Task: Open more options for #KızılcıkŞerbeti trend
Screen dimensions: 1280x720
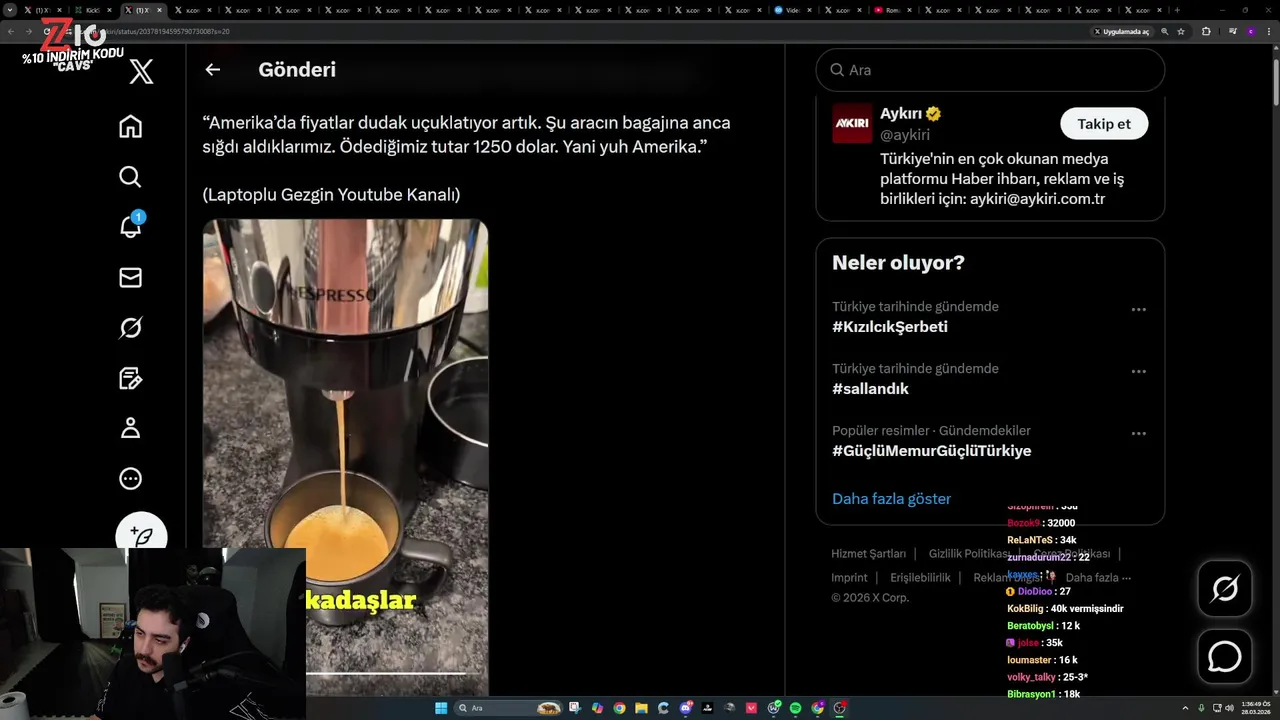Action: point(1138,310)
